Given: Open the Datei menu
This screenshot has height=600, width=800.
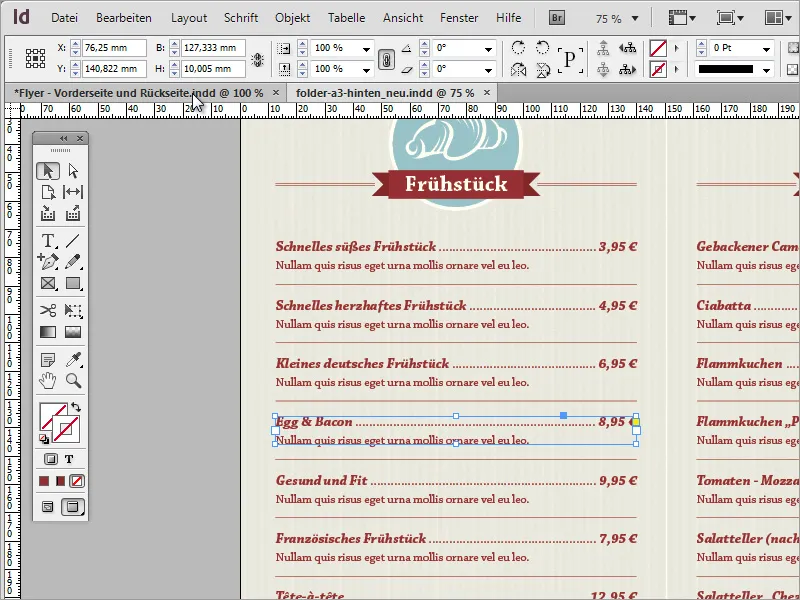Looking at the screenshot, I should pos(64,18).
